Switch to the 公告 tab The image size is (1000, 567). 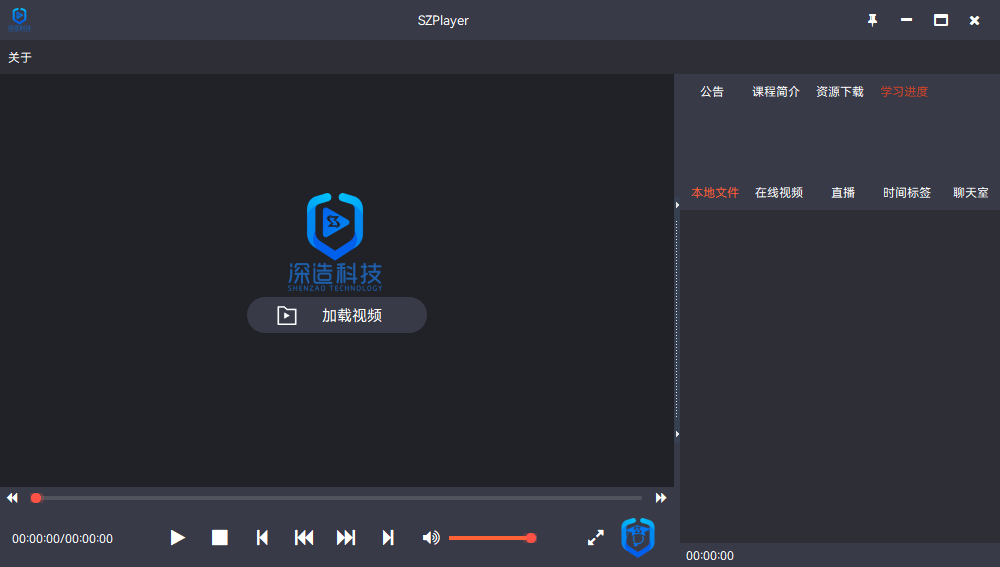[712, 91]
